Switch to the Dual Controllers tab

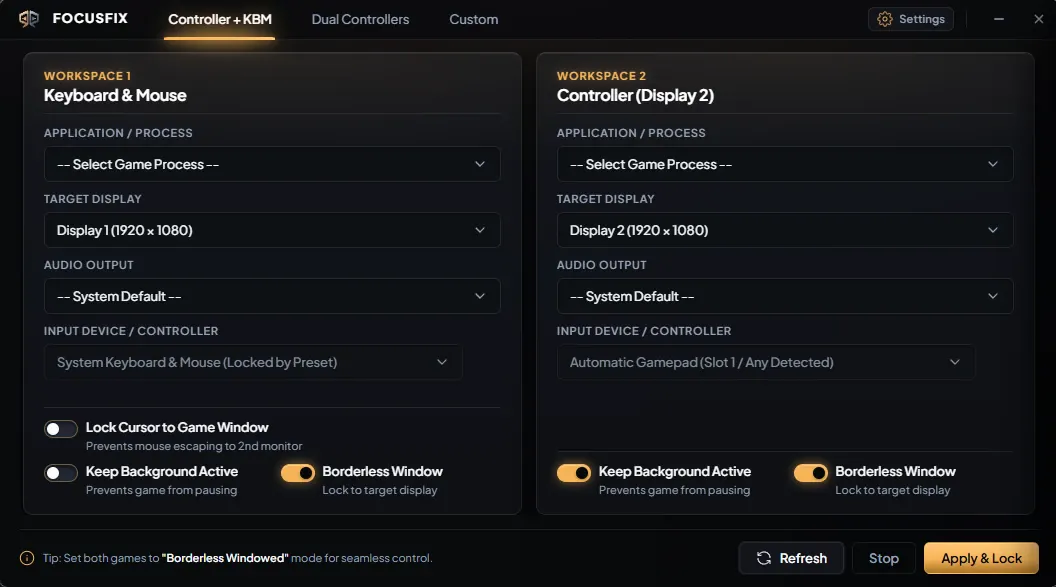tap(360, 20)
